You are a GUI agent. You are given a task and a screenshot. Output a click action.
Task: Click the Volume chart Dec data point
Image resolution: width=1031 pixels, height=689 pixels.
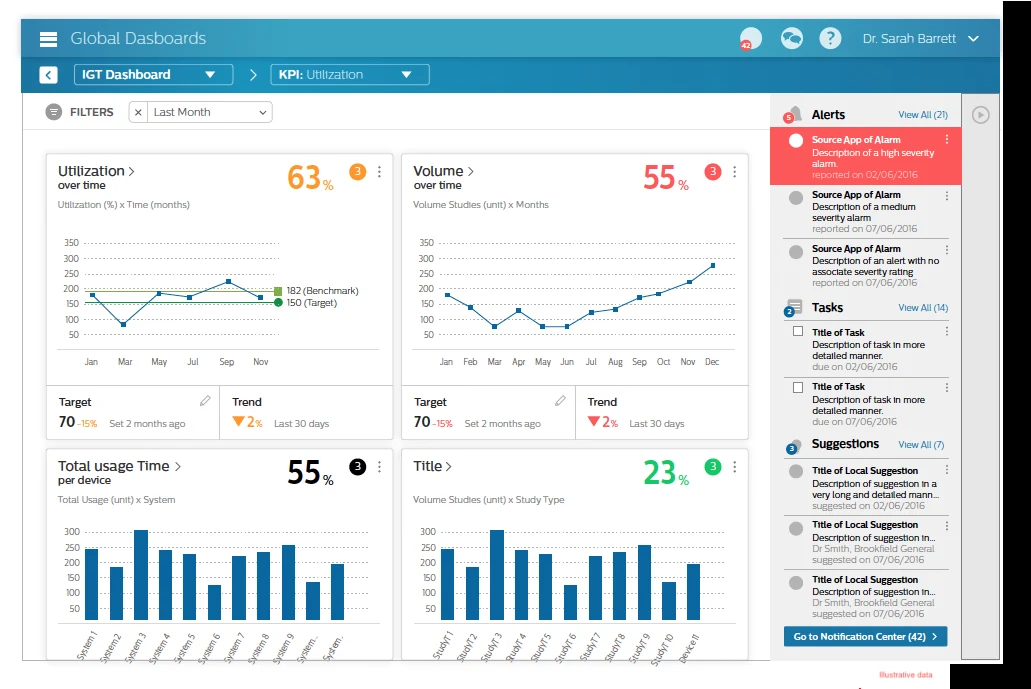[x=713, y=266]
